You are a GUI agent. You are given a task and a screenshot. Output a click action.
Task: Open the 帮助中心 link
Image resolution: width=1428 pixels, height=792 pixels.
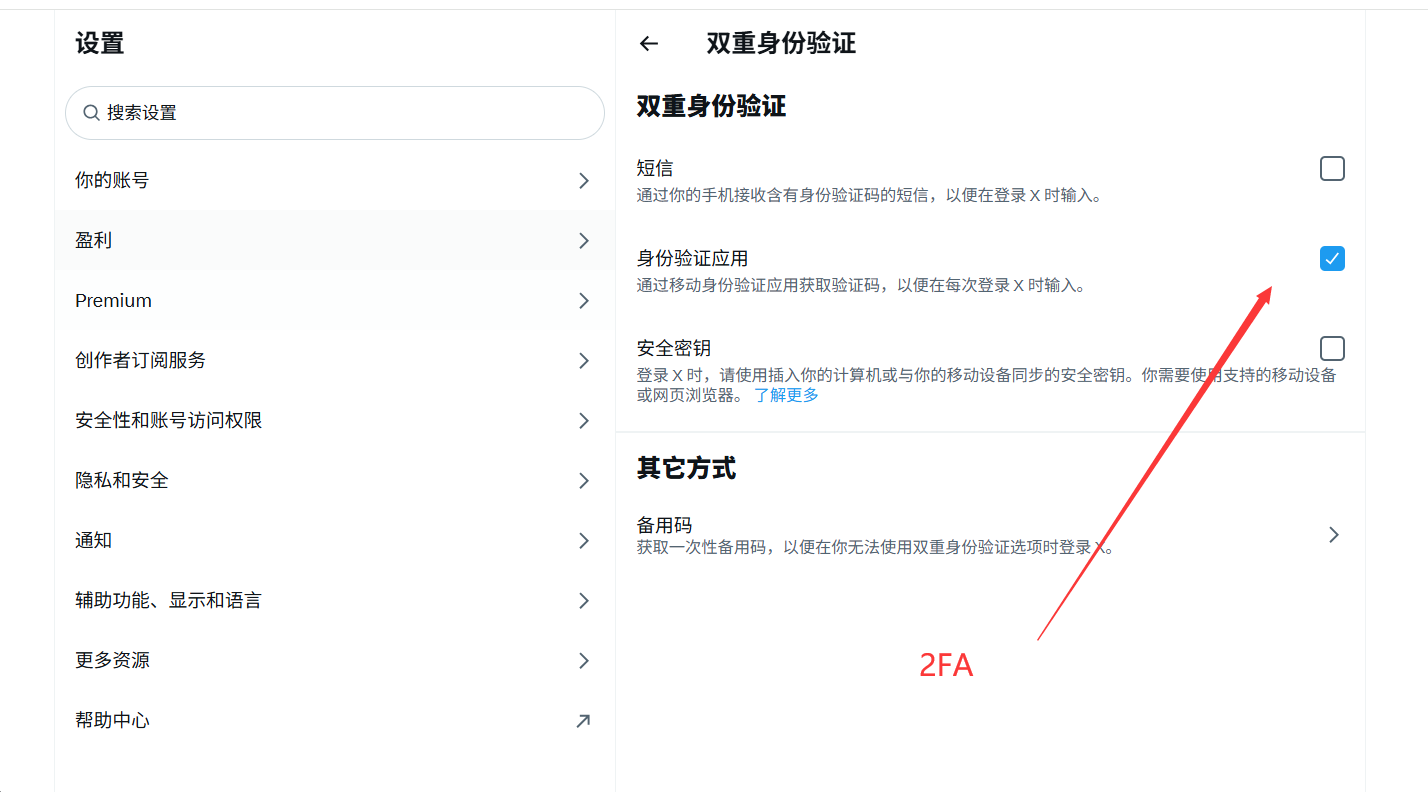point(335,721)
